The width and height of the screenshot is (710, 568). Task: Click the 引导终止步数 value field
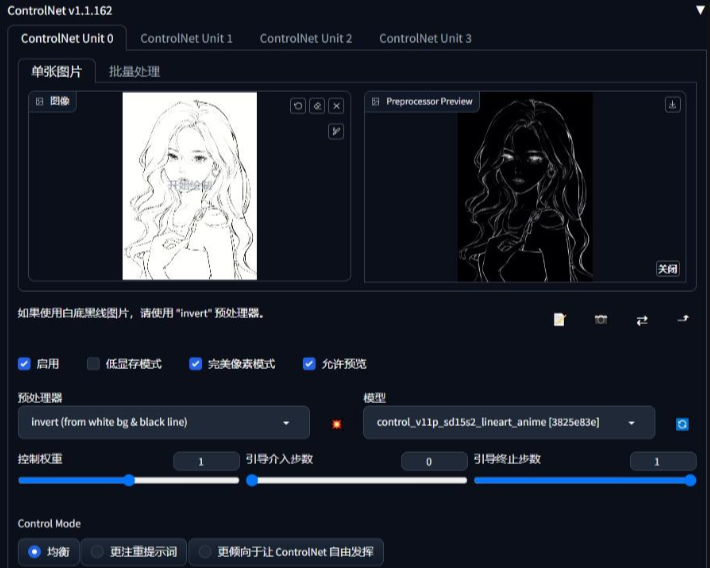click(662, 462)
